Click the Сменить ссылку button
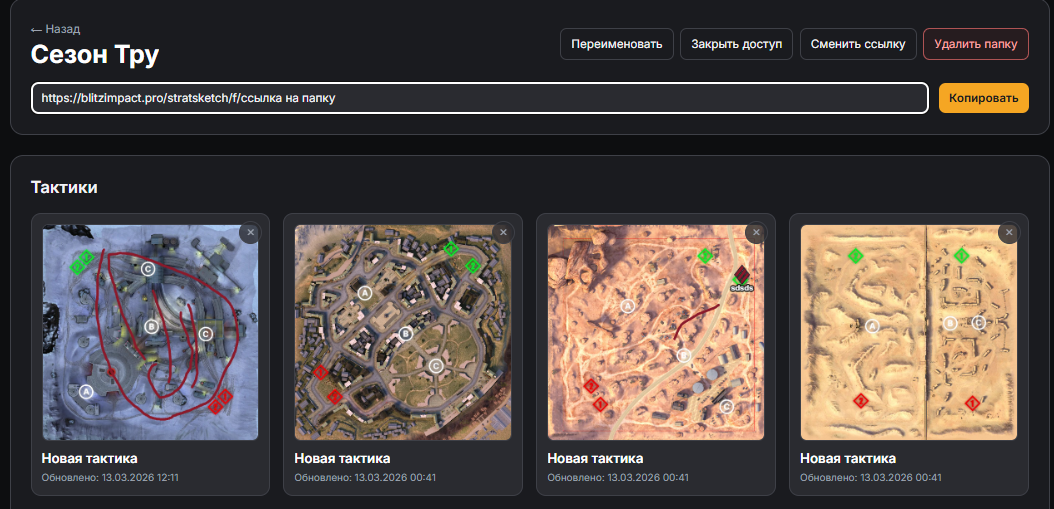Image resolution: width=1054 pixels, height=509 pixels. [x=858, y=44]
